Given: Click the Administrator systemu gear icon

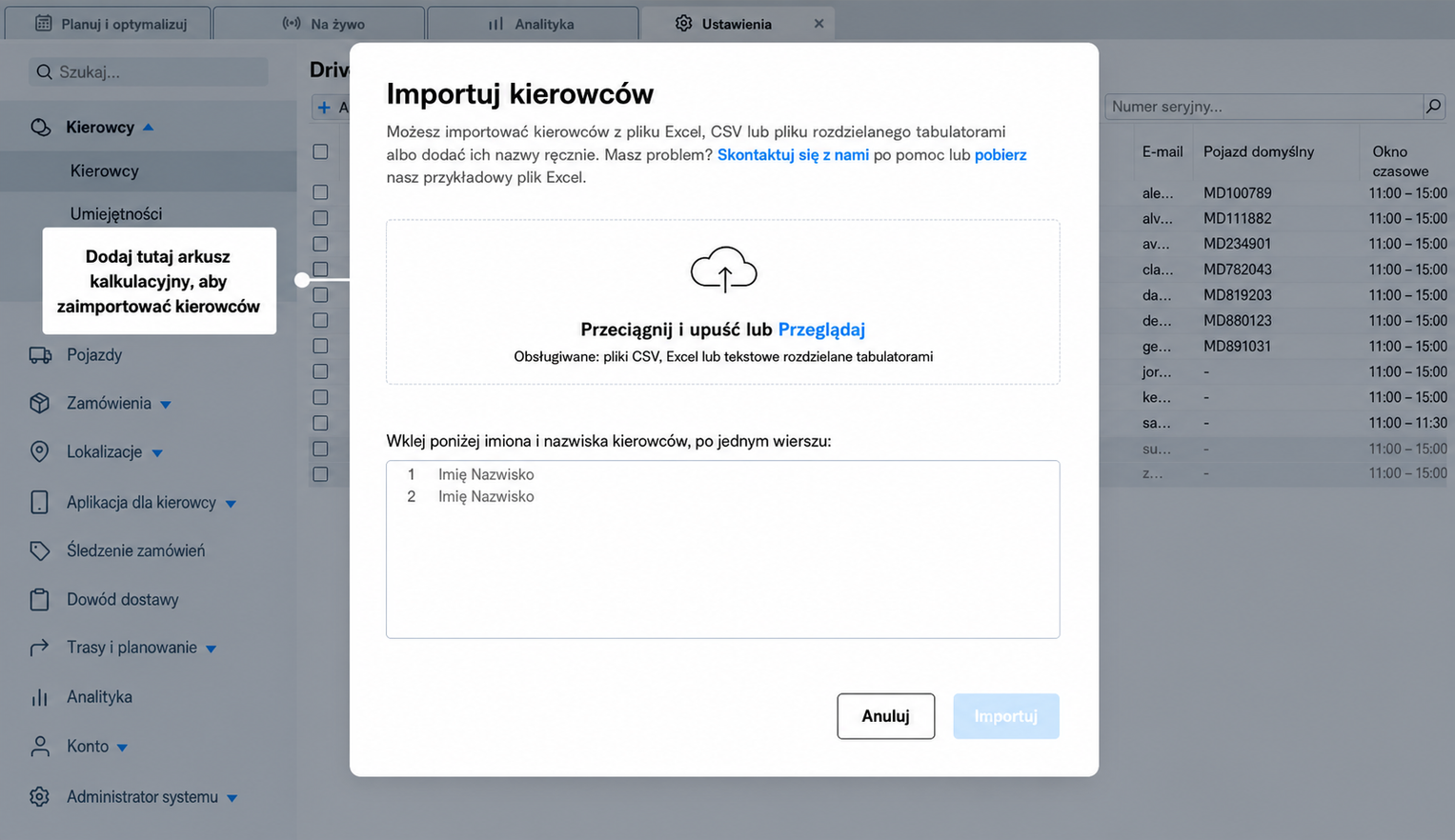Looking at the screenshot, I should click(x=39, y=796).
